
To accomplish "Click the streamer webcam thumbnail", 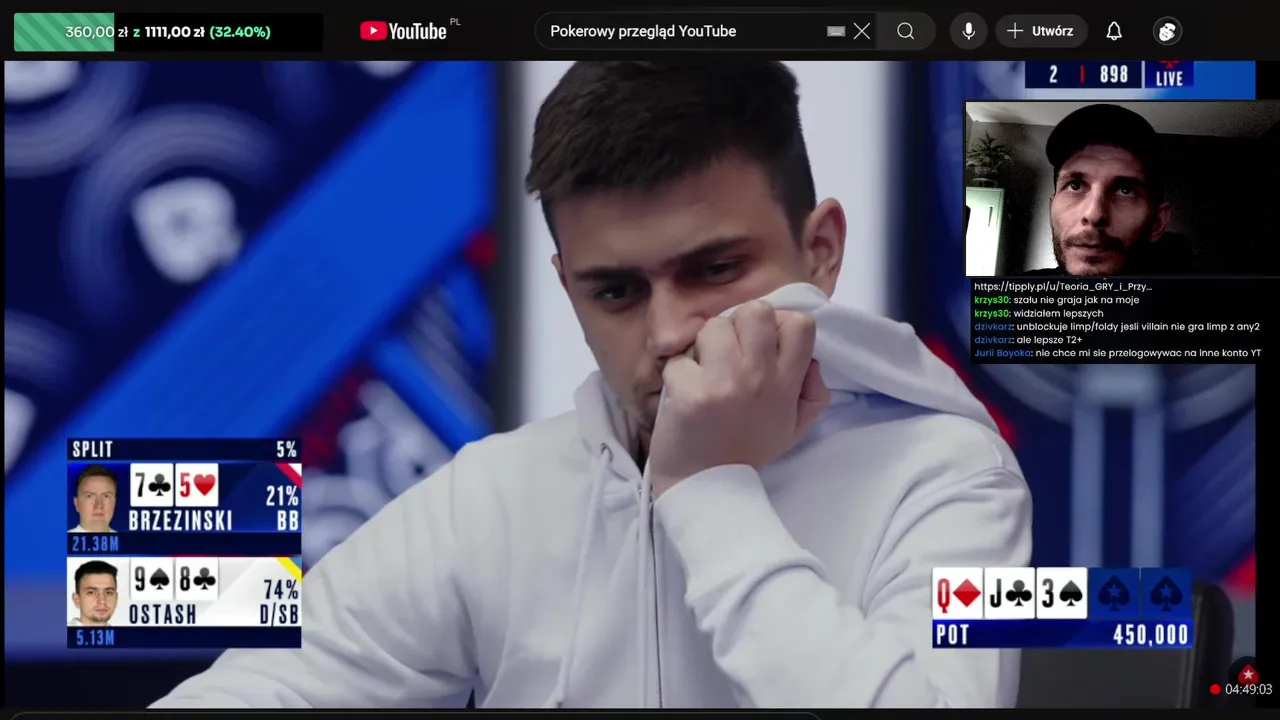I will point(1121,189).
